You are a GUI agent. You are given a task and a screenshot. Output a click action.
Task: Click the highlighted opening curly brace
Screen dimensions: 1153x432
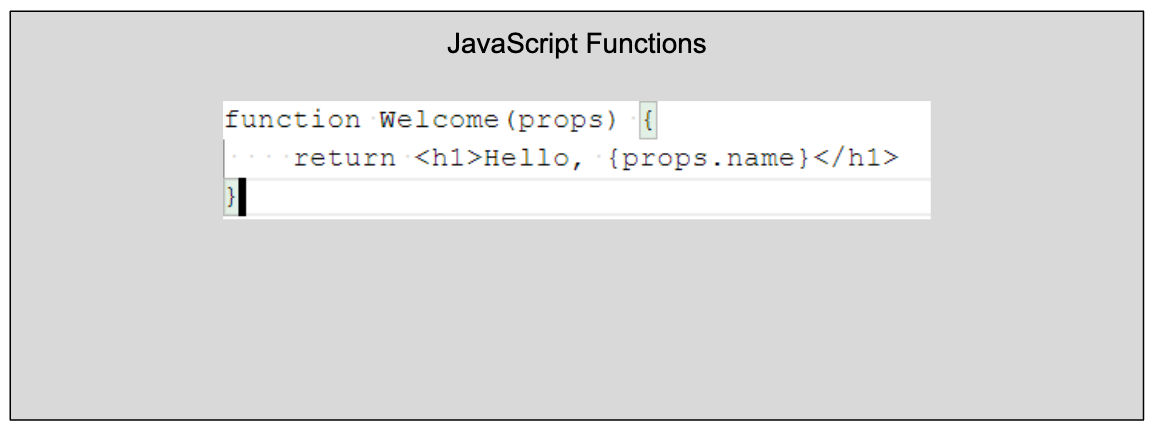[x=648, y=121]
